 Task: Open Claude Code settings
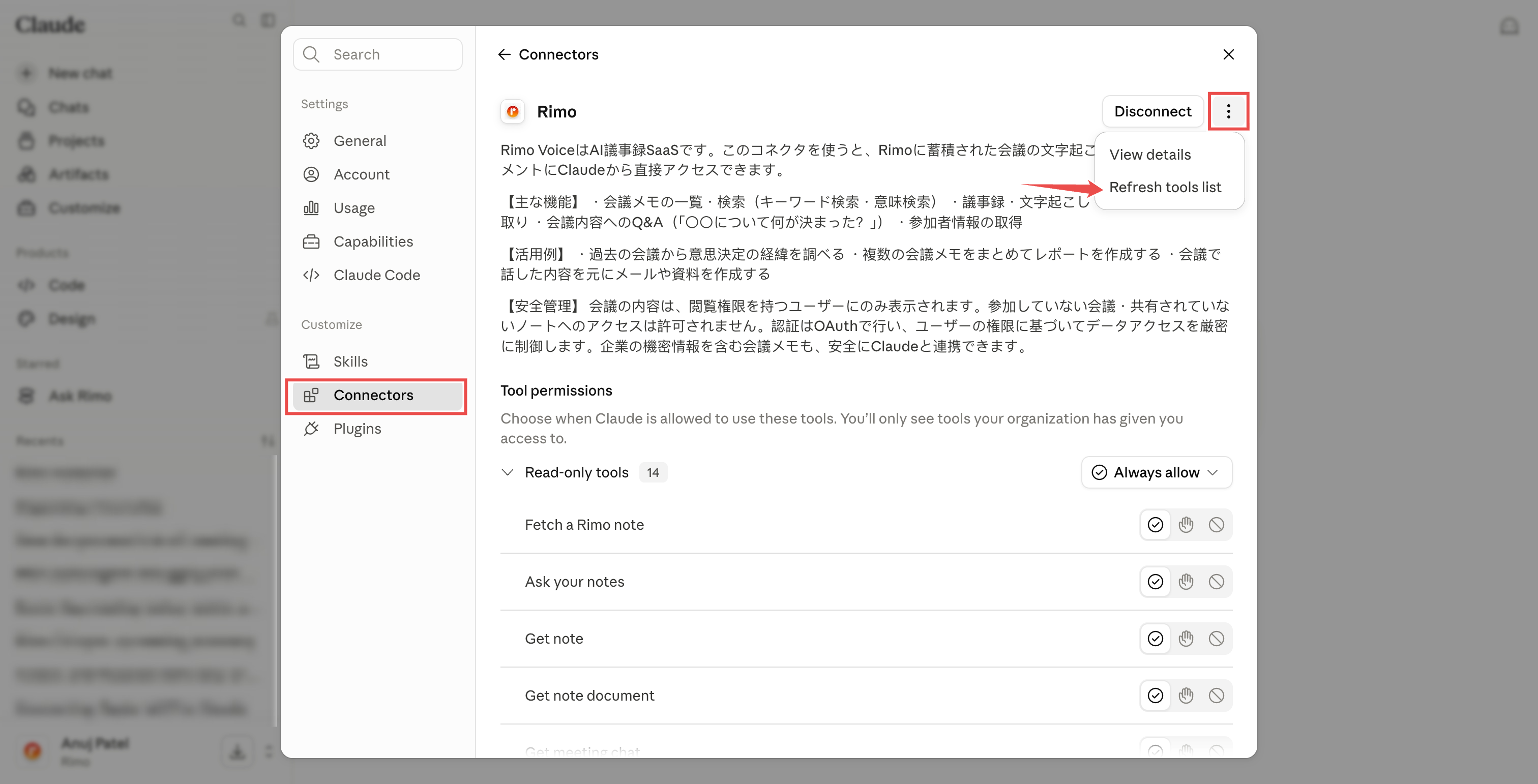(377, 275)
